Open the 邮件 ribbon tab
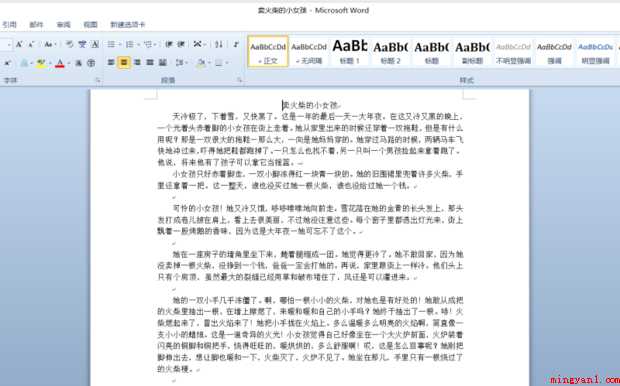Screen dimensions: 620x386 tap(36, 25)
